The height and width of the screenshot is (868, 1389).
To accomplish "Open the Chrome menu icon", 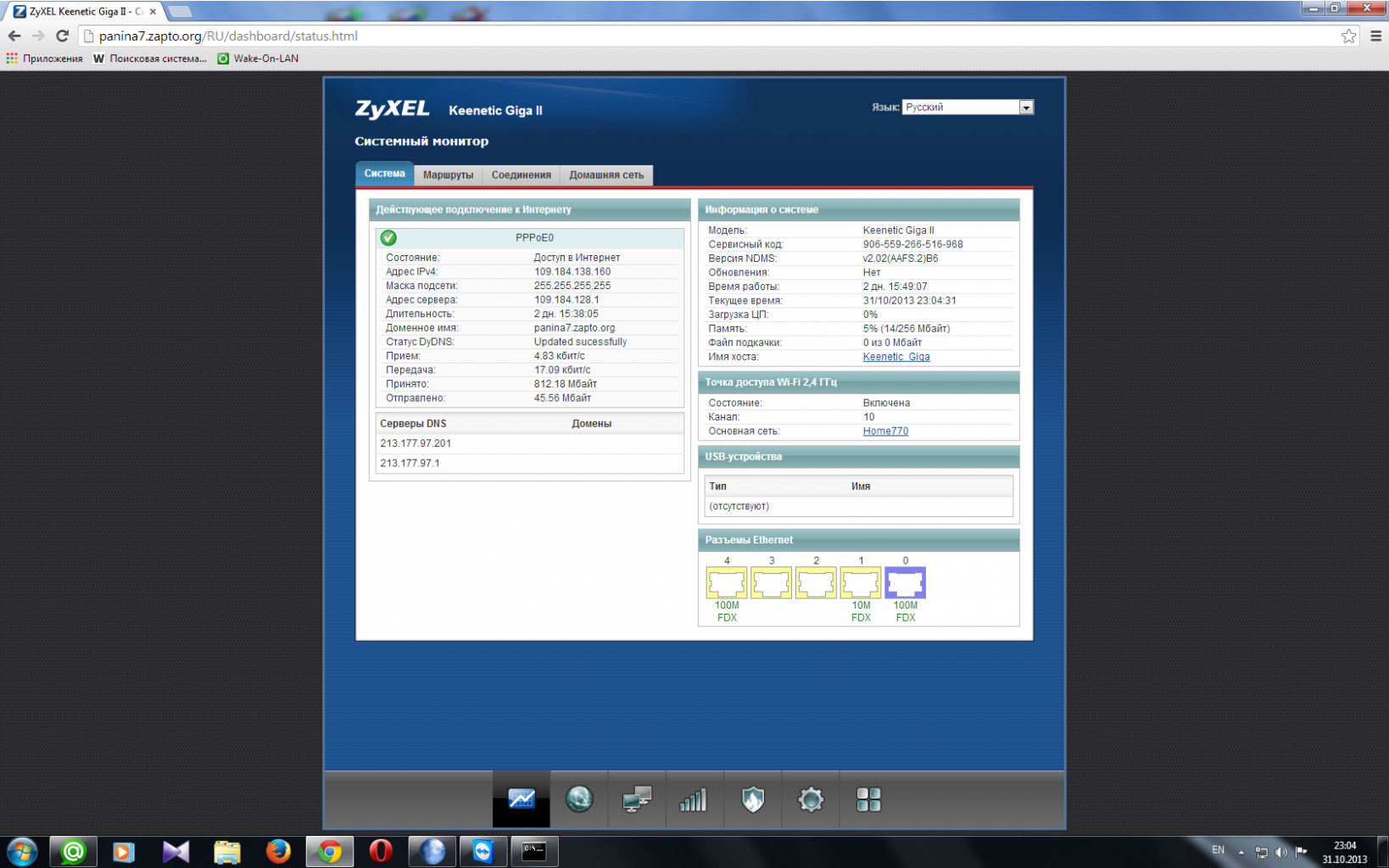I will coord(1375,36).
